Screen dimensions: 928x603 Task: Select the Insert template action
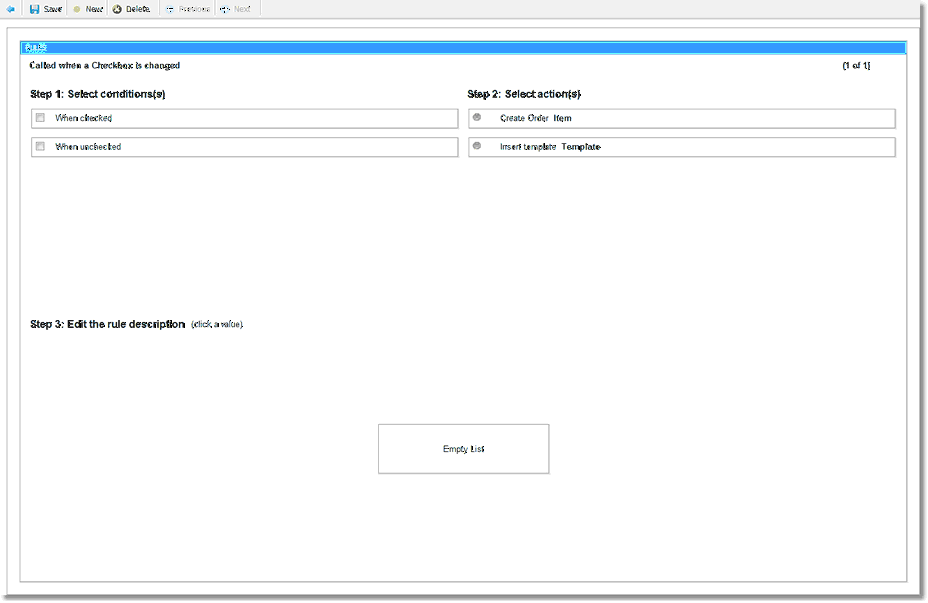click(x=477, y=146)
